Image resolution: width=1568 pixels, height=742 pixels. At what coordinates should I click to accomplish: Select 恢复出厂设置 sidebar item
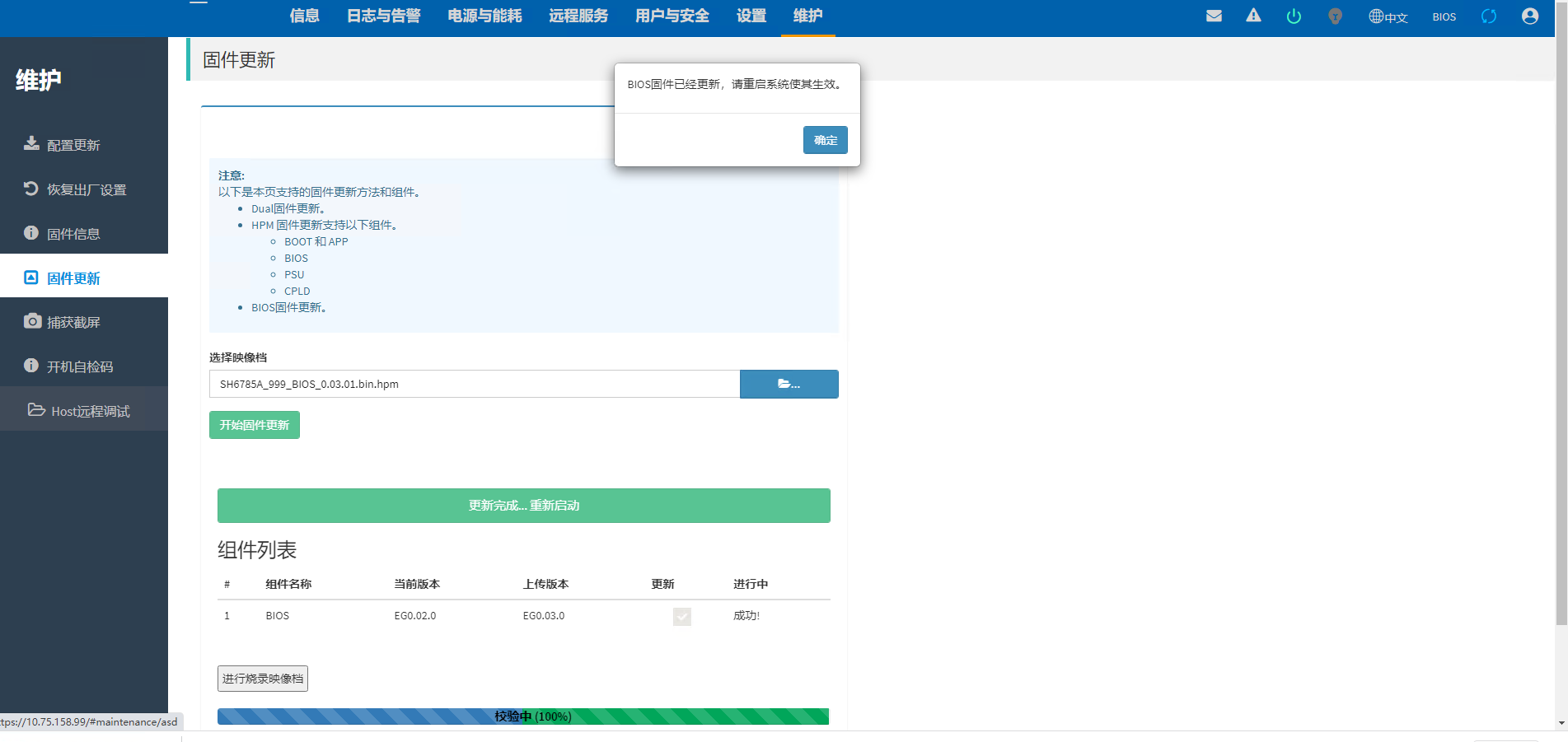86,189
